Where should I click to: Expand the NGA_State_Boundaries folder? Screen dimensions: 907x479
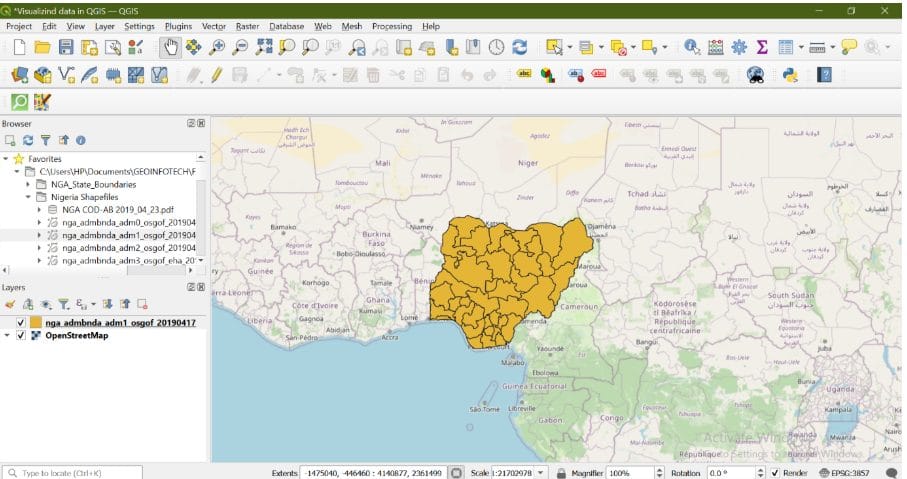point(28,185)
